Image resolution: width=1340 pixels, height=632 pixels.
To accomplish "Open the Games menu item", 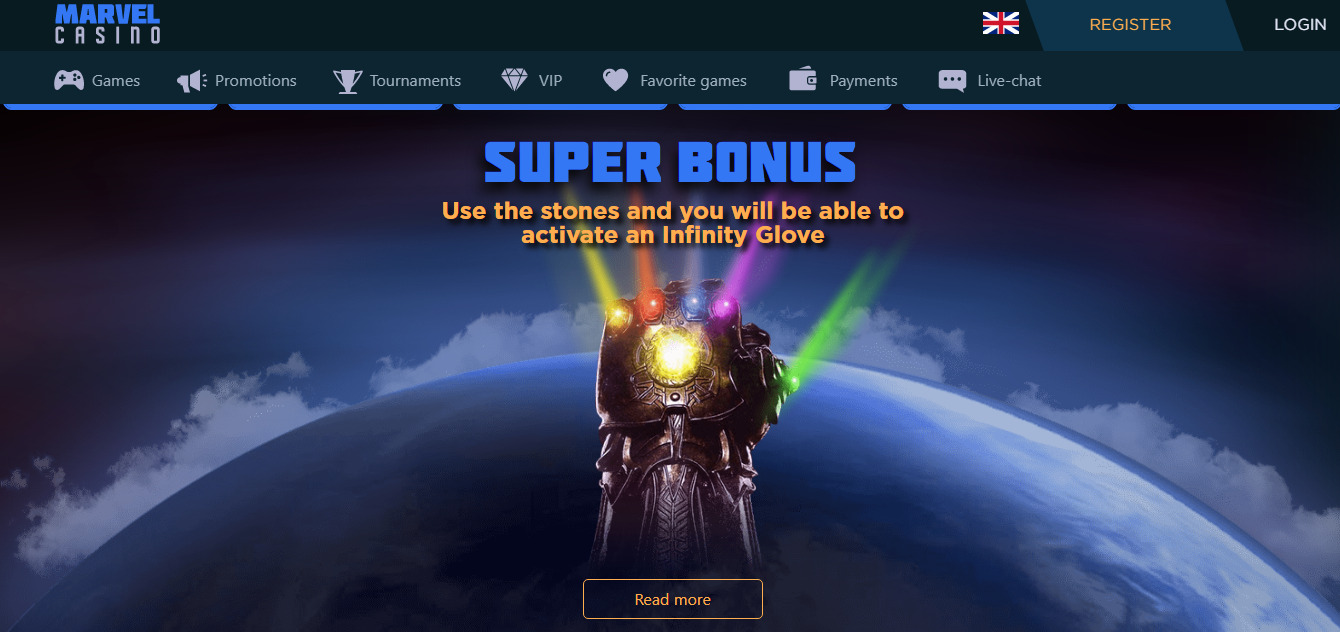I will (116, 81).
